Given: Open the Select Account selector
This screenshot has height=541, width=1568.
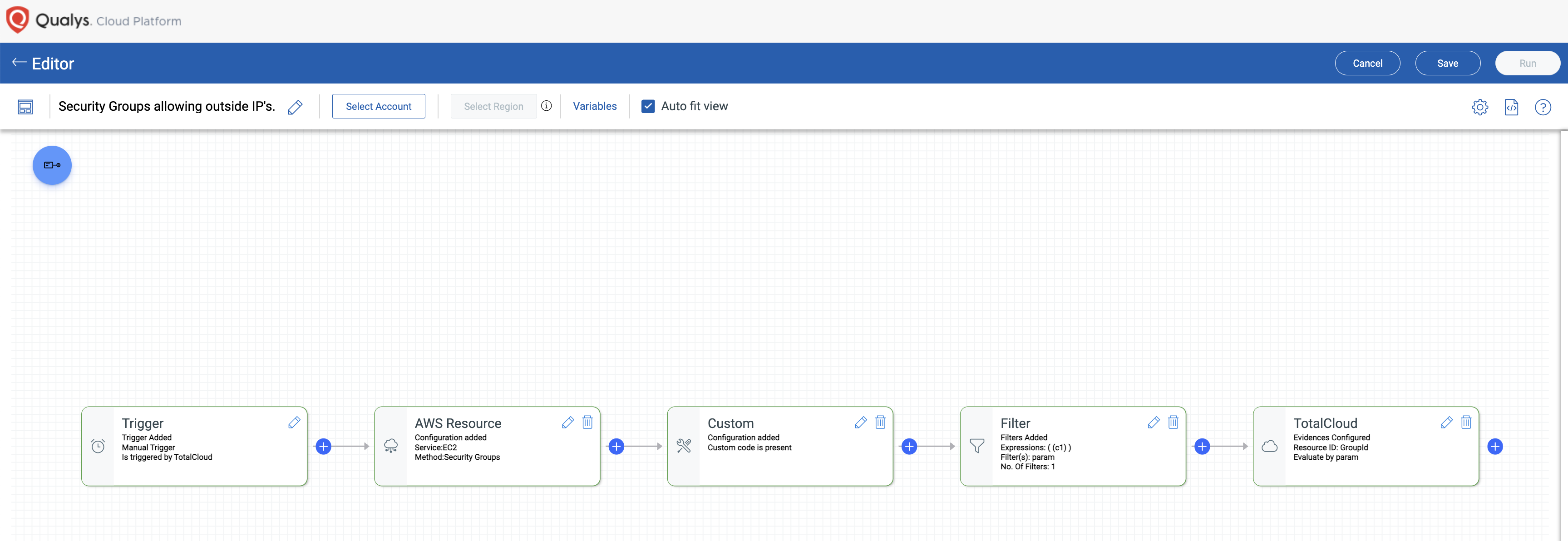Looking at the screenshot, I should (378, 106).
